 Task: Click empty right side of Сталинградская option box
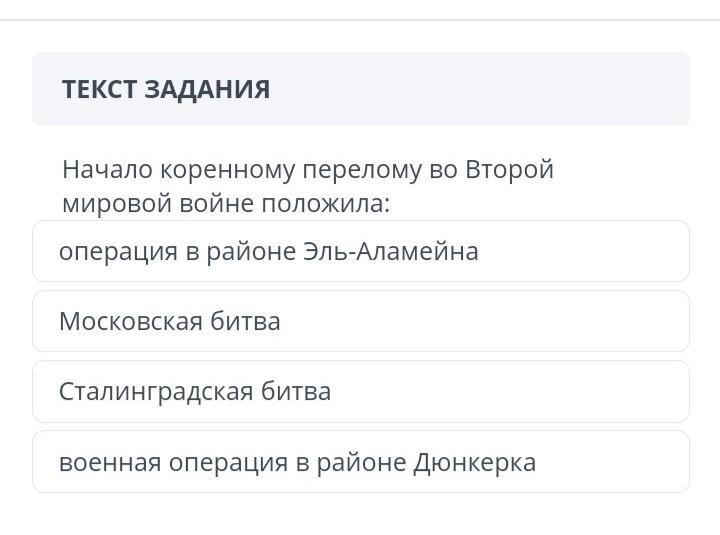(550, 391)
